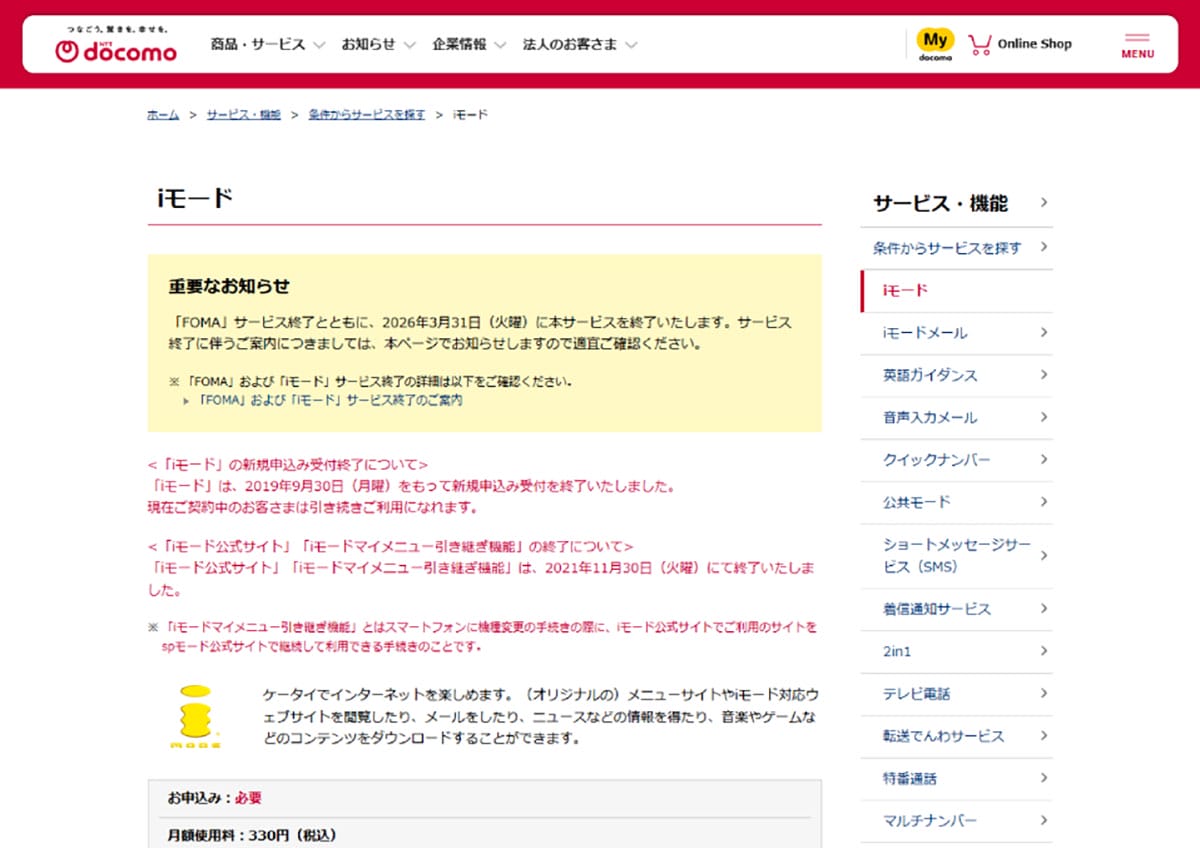Click the triangle arrow before the FOMA終了ご案内 link

185,399
